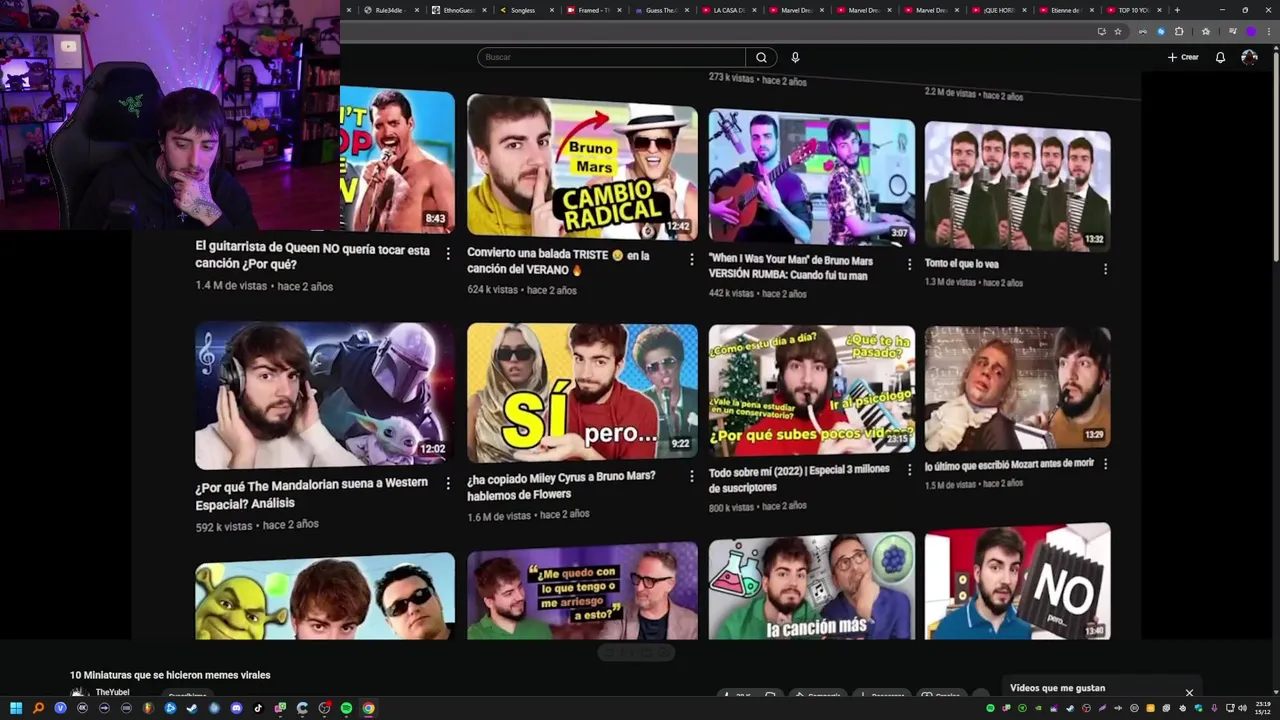Open 'lo último que escribió Mozart' title
1280x720 pixels.
pyautogui.click(x=1009, y=465)
